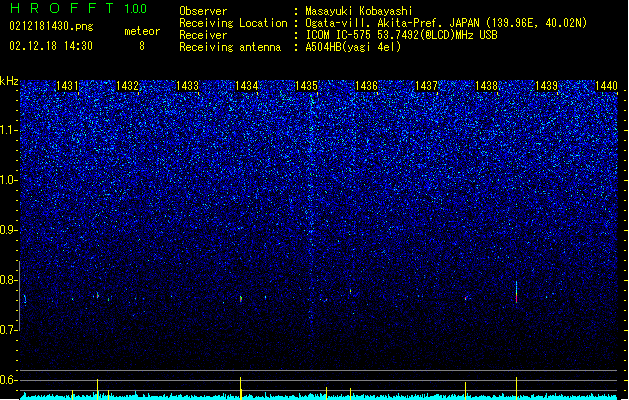Click the tall meteor echo streak between 1438 and 1439
The height and width of the screenshot is (400, 629).
[516, 292]
